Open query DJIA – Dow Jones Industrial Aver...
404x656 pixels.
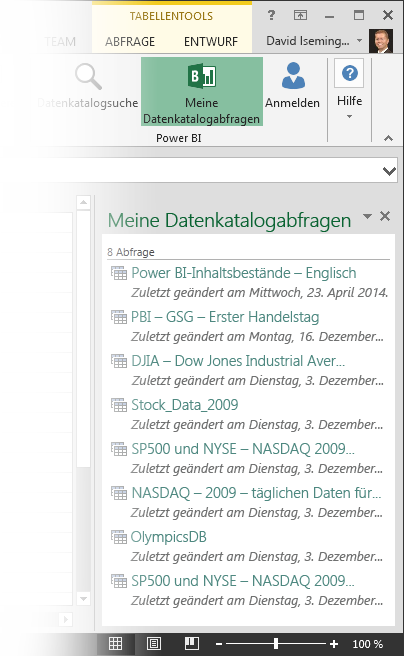238,361
